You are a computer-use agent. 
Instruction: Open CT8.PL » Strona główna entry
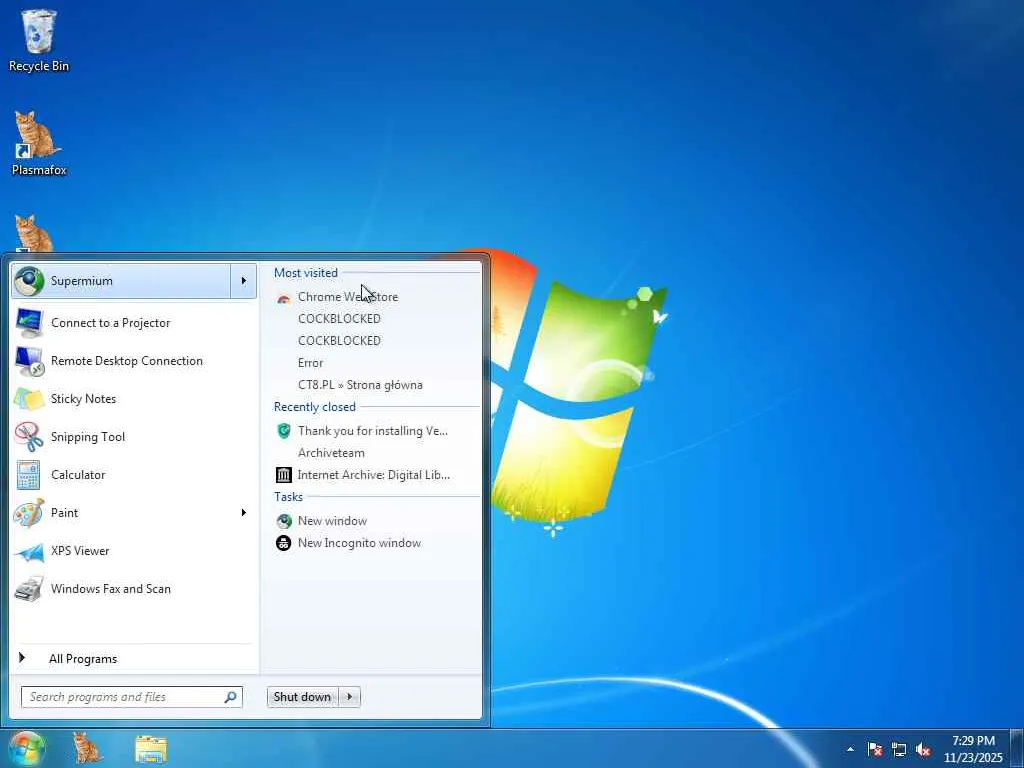click(x=376, y=385)
